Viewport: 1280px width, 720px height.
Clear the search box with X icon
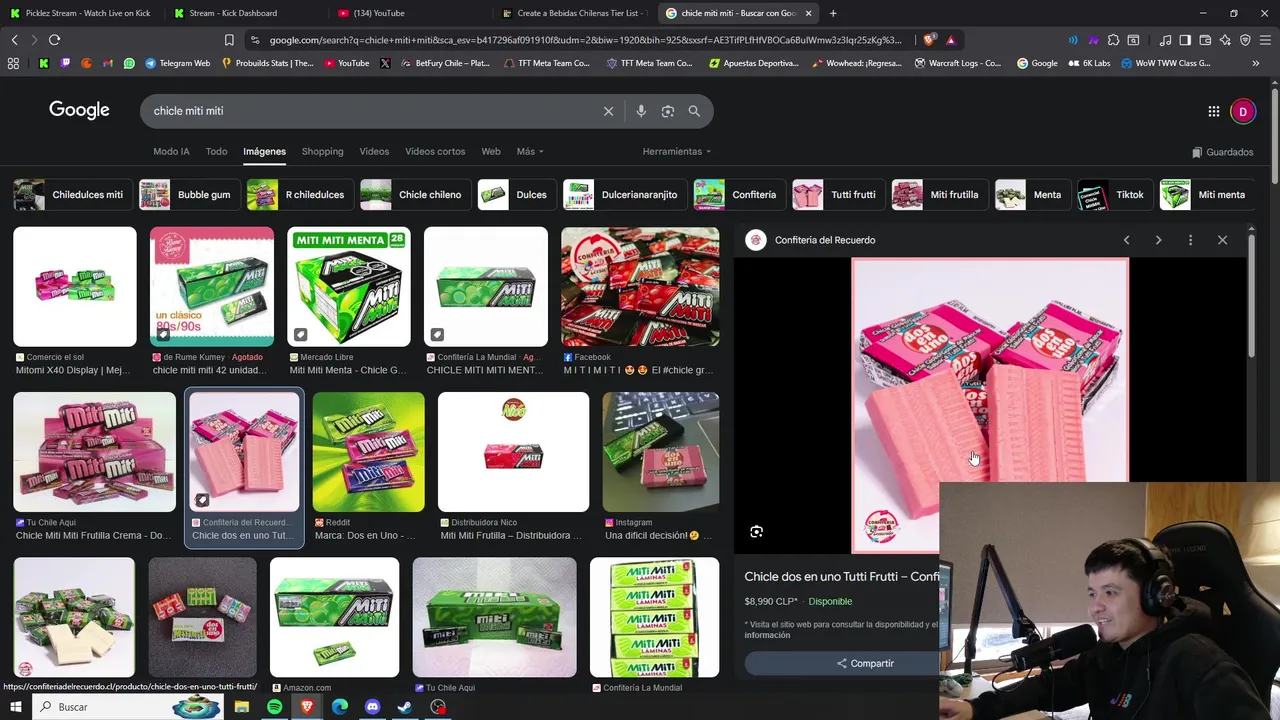(x=608, y=111)
